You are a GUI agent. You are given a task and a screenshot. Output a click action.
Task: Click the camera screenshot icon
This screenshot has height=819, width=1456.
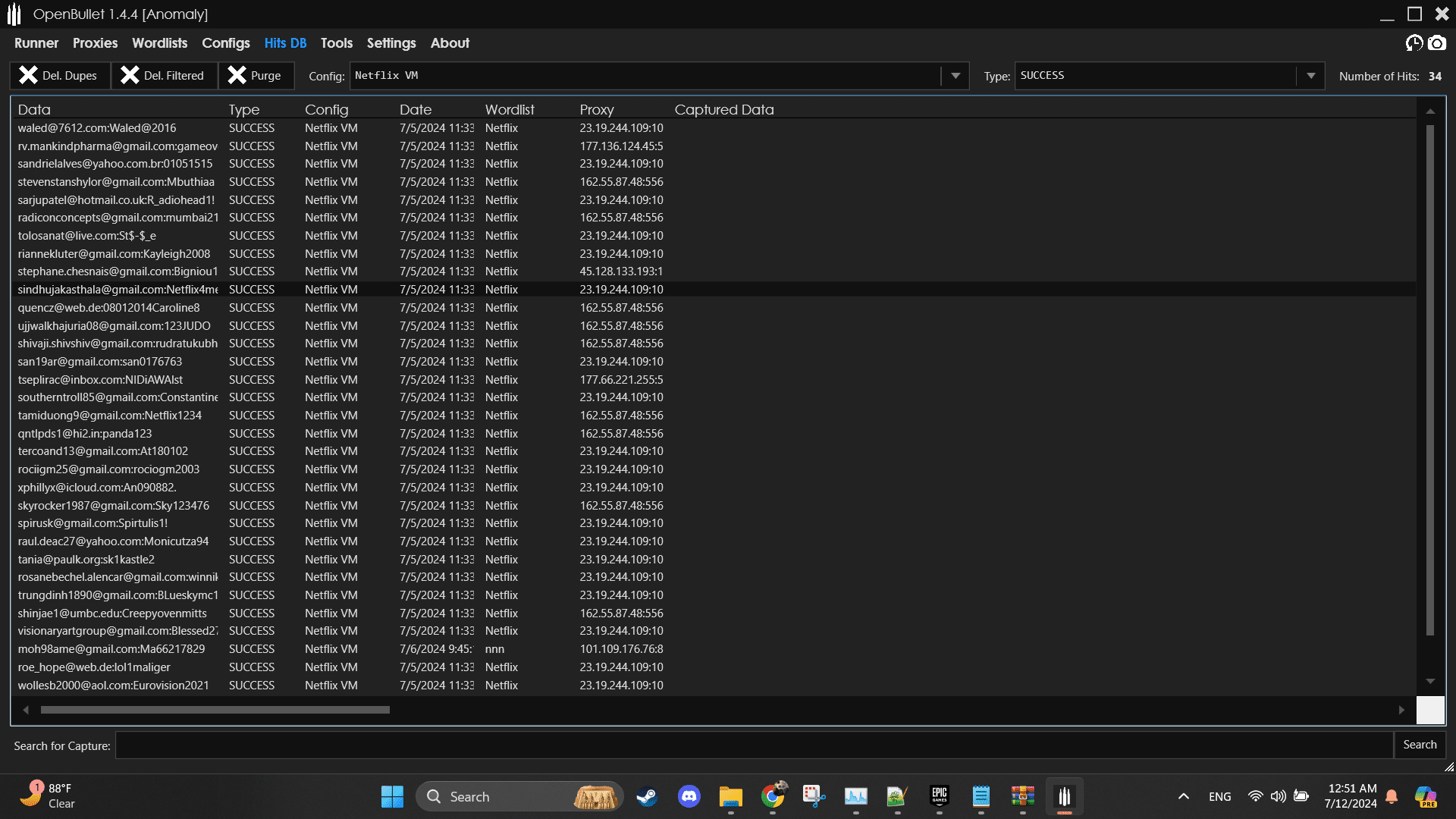(1437, 43)
